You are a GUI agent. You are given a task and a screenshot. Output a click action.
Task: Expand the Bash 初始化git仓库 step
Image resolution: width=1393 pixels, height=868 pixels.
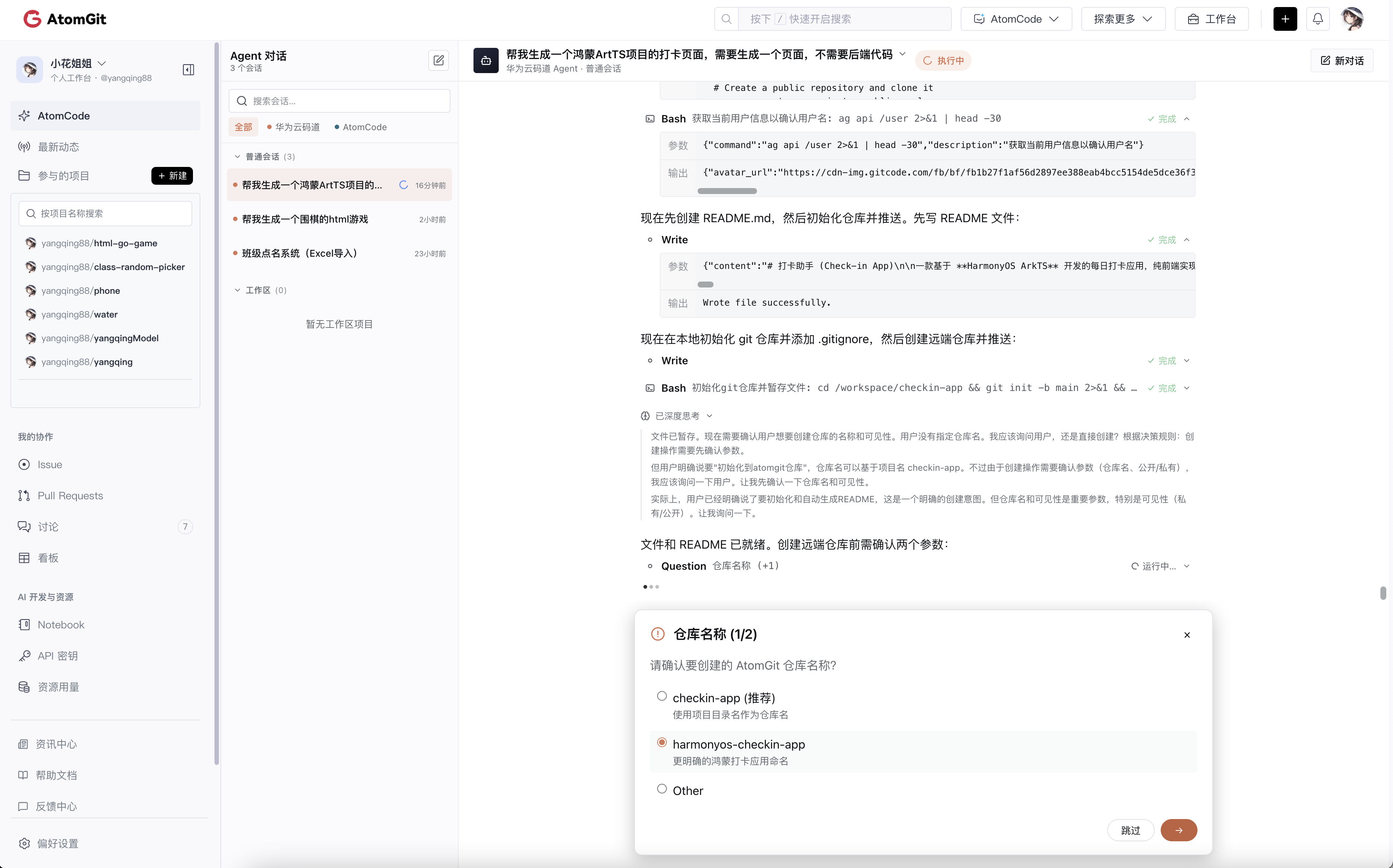[1187, 388]
